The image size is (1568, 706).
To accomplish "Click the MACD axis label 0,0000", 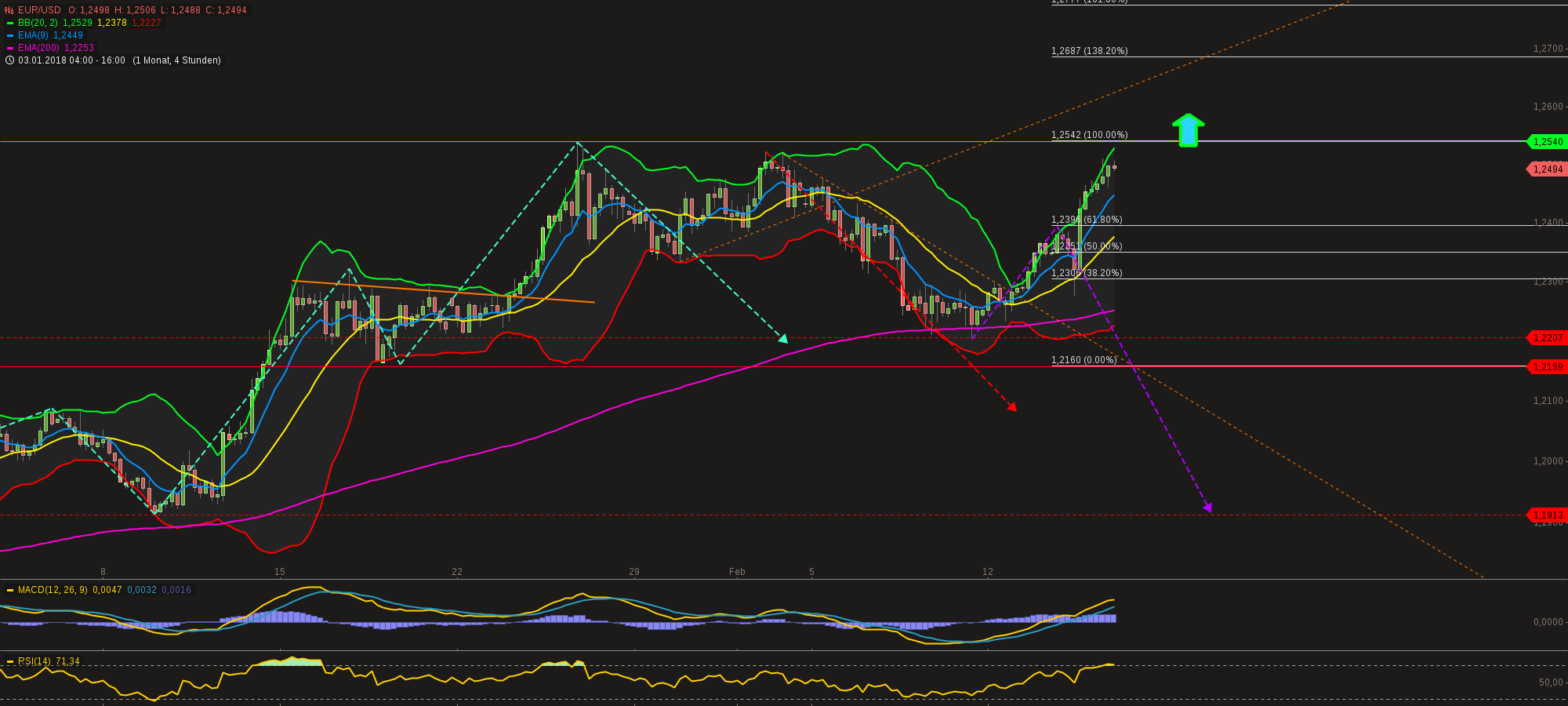I will [x=1548, y=622].
